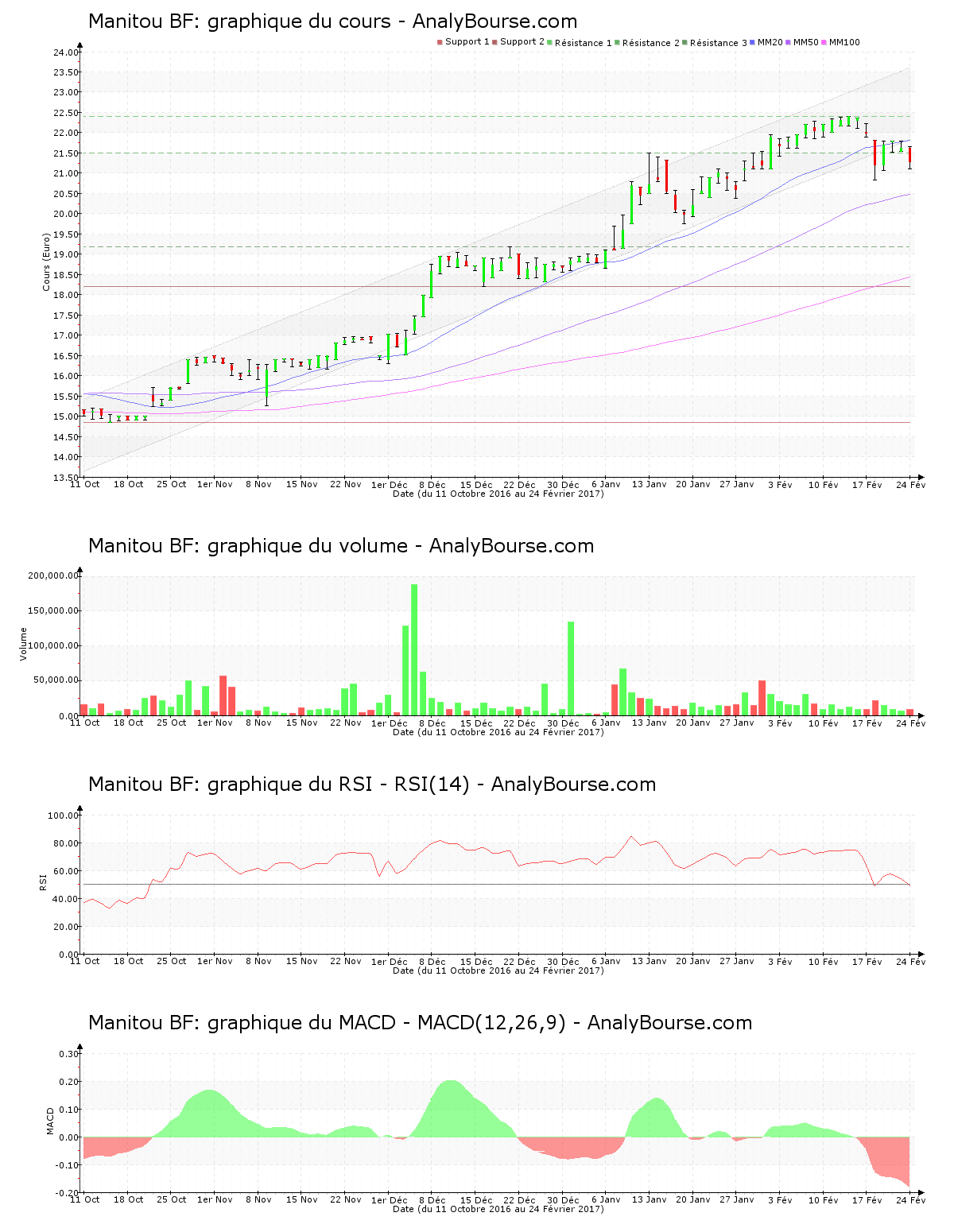Select the MM50 legend label
954x1232 pixels.
coord(805,42)
